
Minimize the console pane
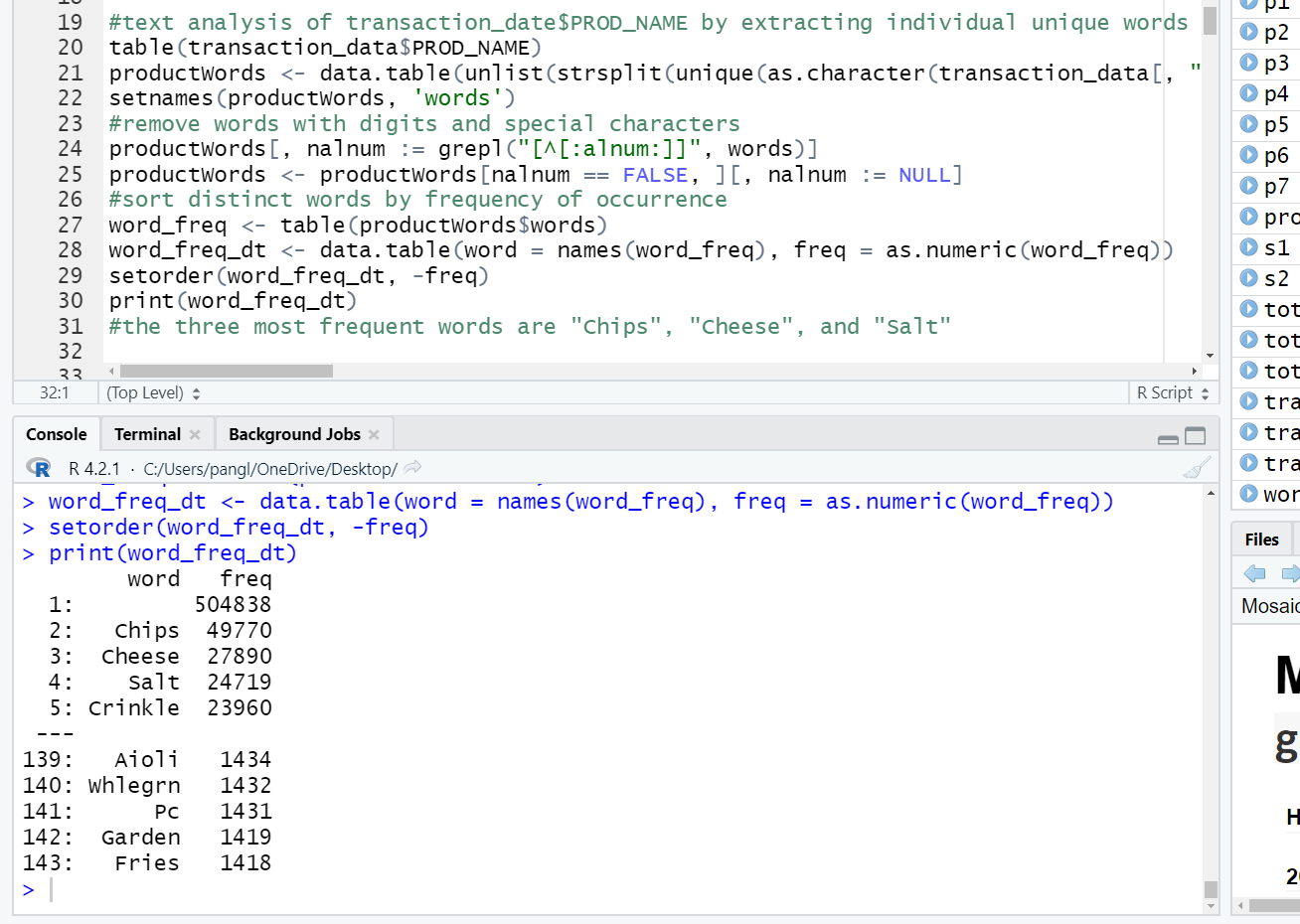point(1169,437)
